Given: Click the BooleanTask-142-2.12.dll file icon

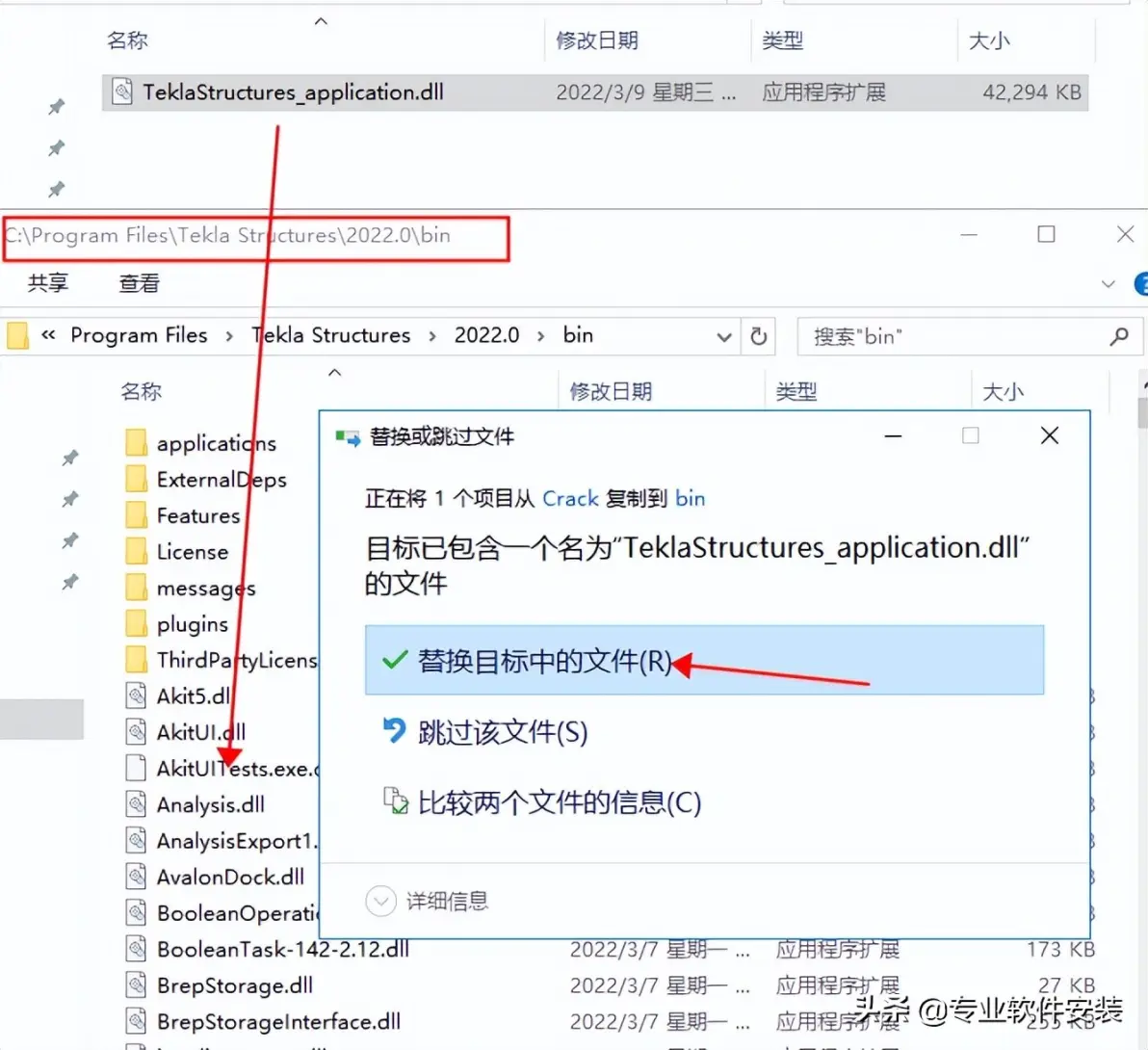Looking at the screenshot, I should 136,949.
